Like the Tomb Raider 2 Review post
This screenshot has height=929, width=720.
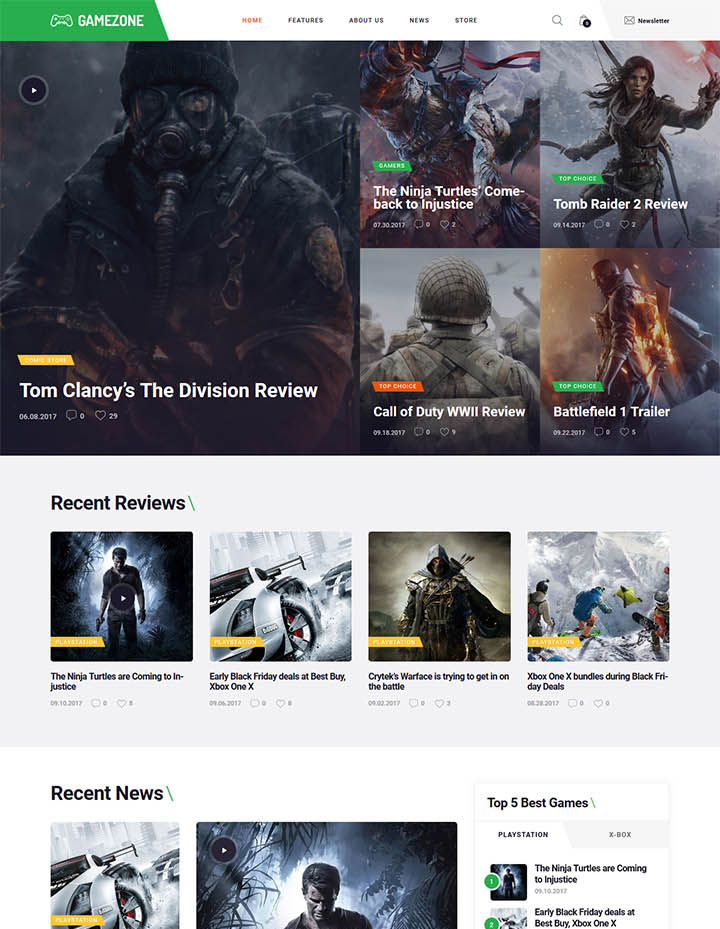(625, 225)
